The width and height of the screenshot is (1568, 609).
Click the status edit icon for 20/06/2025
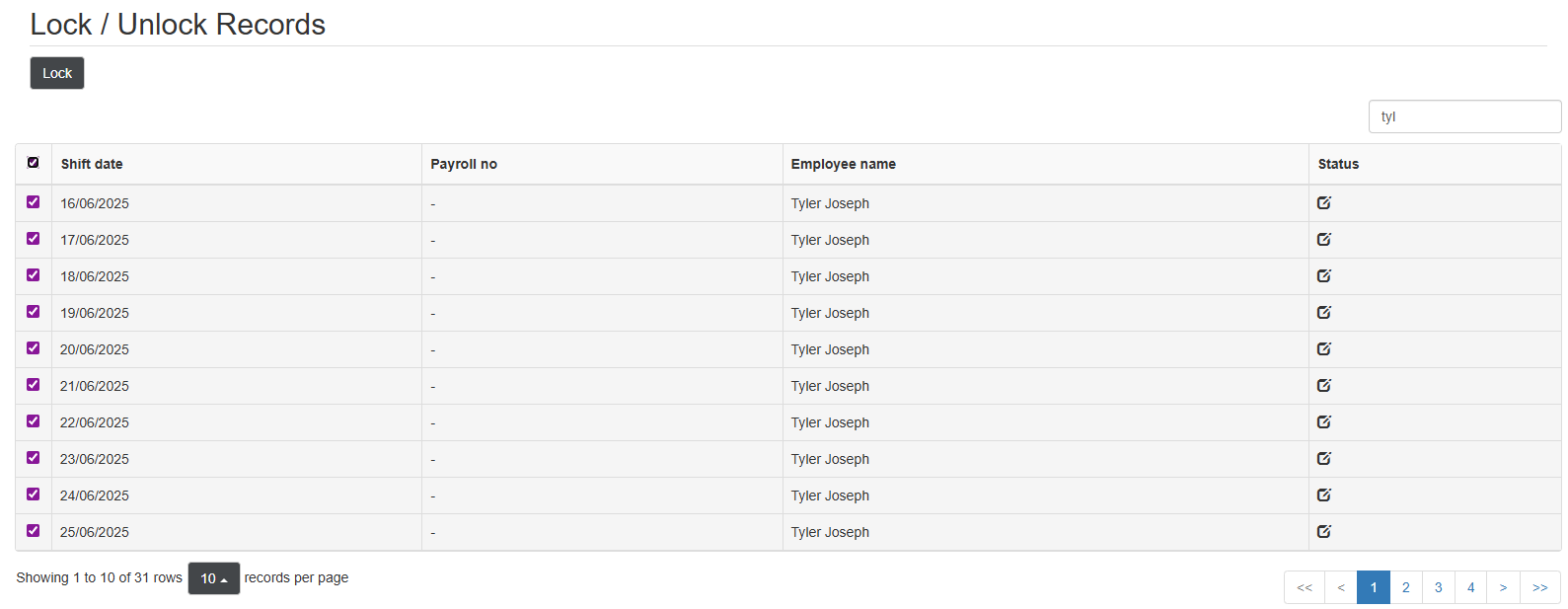[x=1323, y=349]
